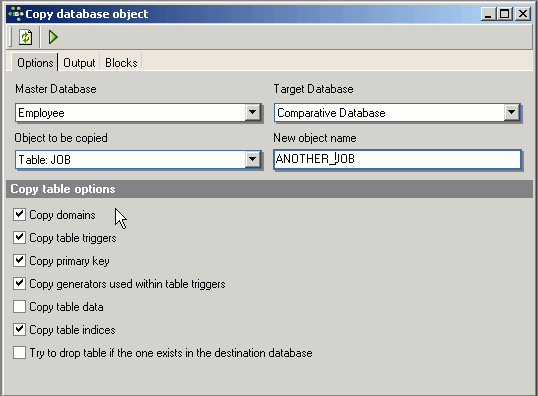
Task: Run copy with the green play icon
Action: (53, 37)
